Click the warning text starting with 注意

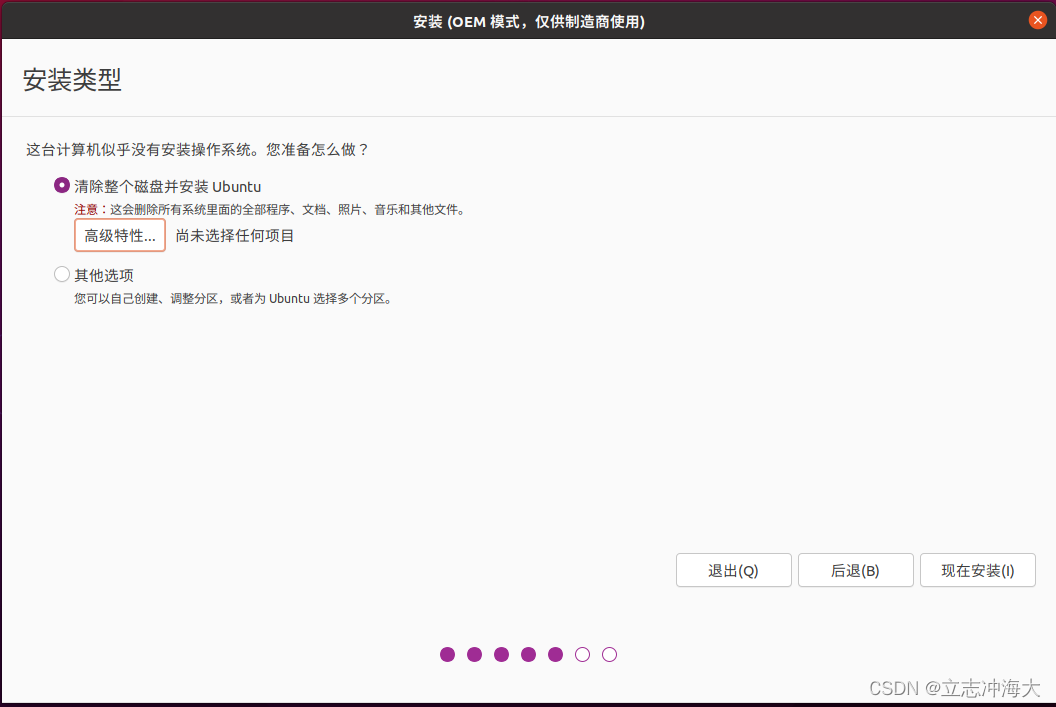(270, 209)
